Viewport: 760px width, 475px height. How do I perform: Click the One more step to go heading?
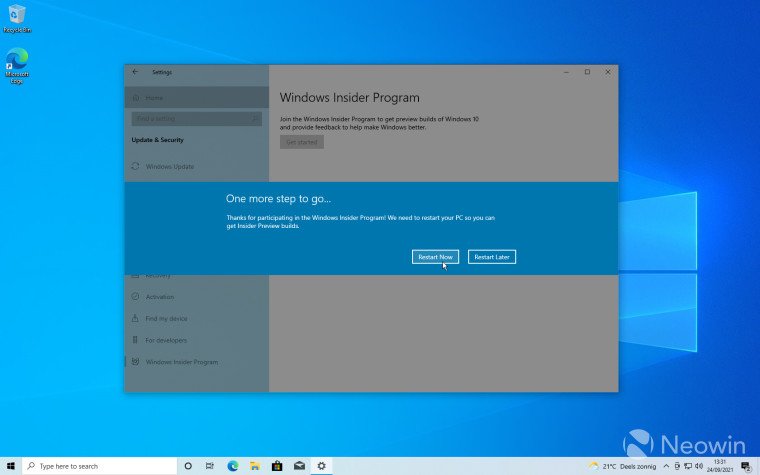(x=278, y=199)
